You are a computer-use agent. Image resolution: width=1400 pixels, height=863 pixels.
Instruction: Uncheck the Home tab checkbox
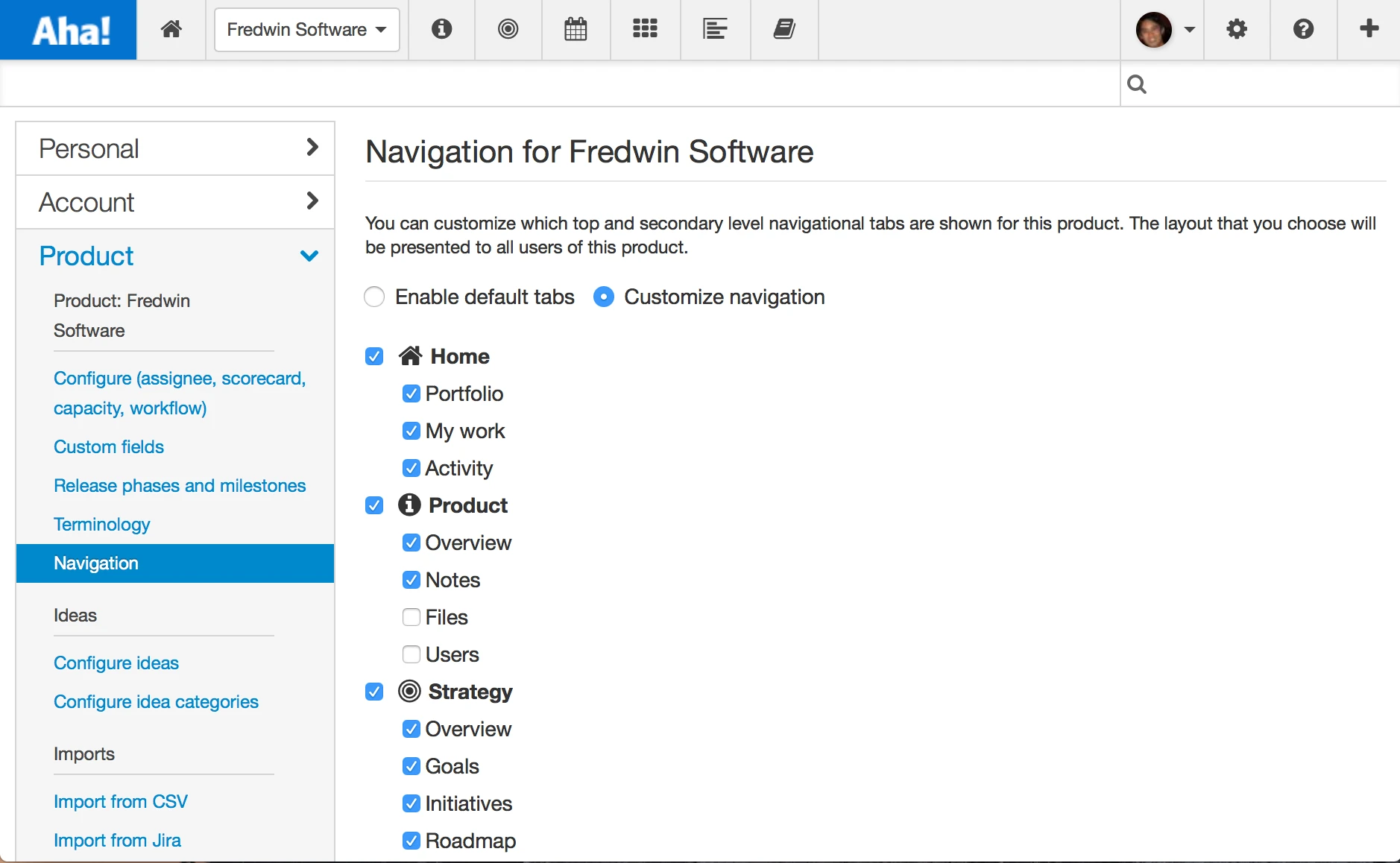374,356
